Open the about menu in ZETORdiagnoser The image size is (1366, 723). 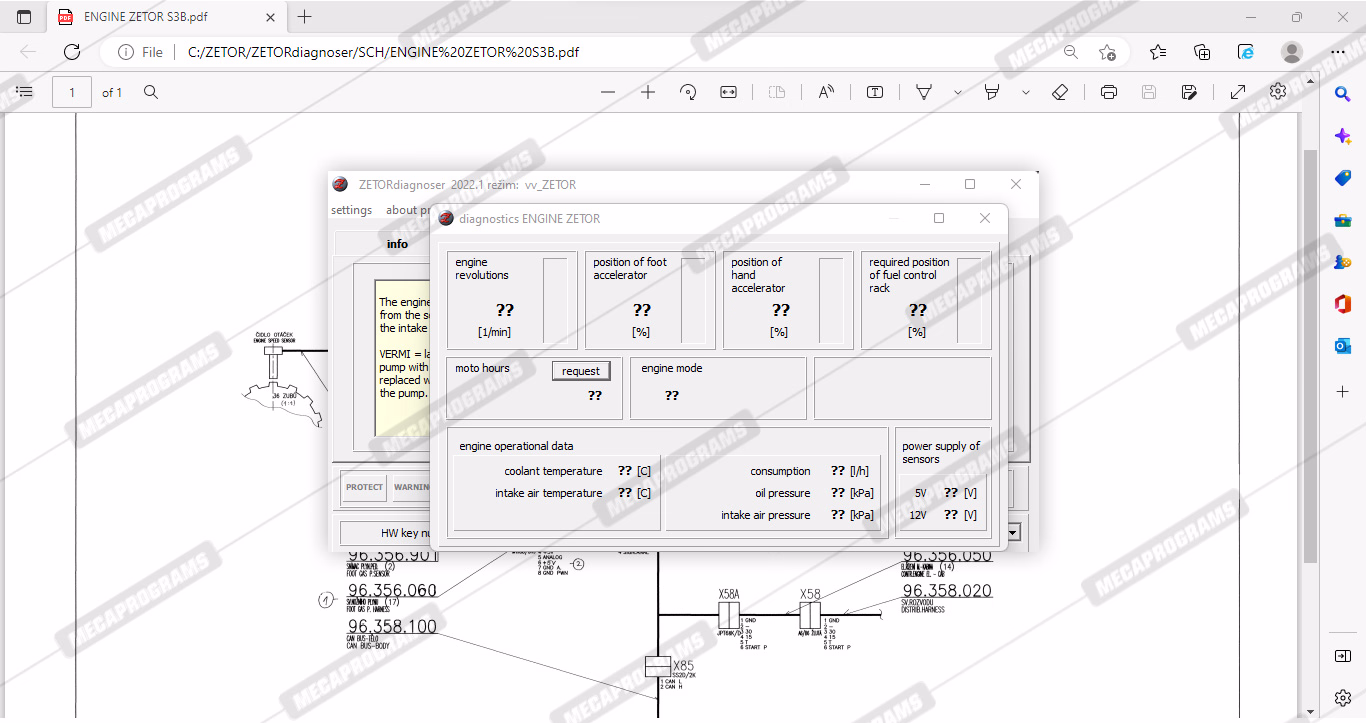click(x=407, y=210)
